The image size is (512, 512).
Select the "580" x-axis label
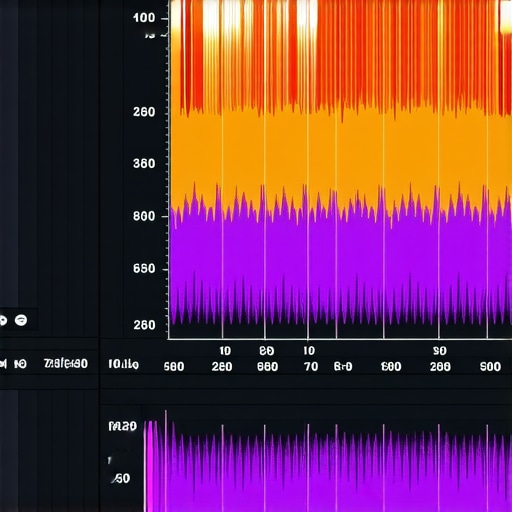pyautogui.click(x=174, y=367)
